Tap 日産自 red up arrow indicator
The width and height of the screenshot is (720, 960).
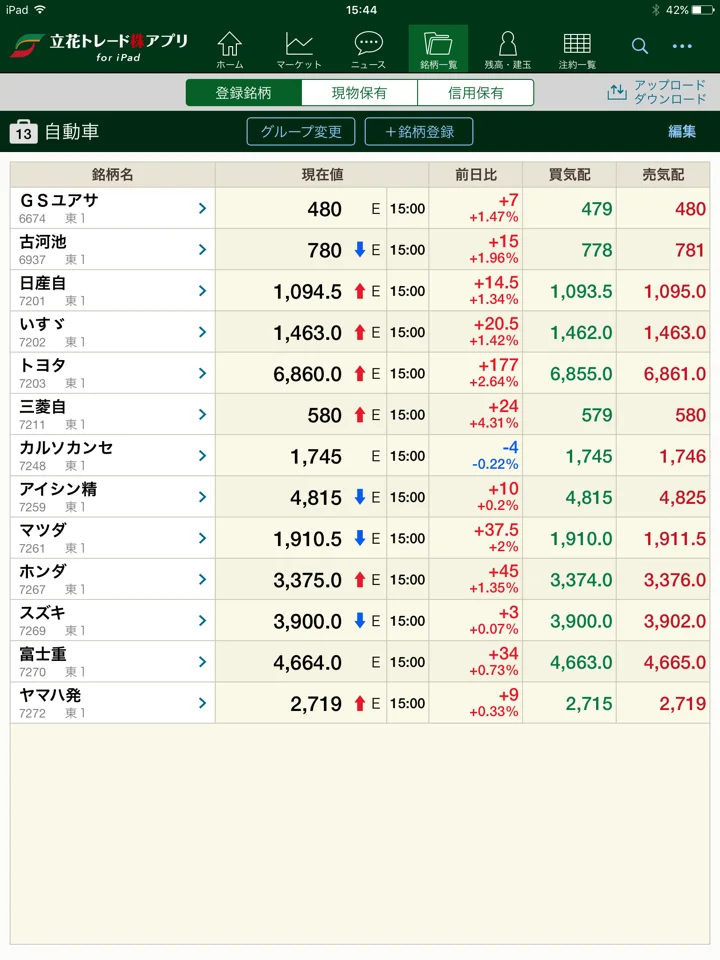tap(360, 291)
